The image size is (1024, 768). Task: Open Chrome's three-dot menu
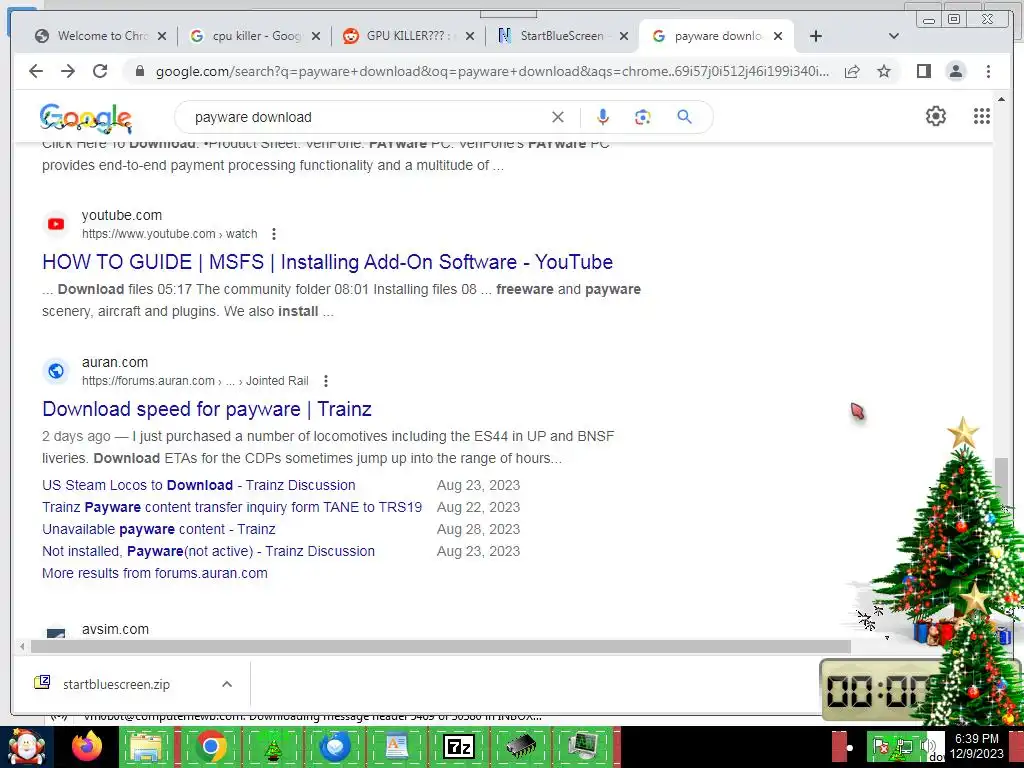(x=988, y=71)
